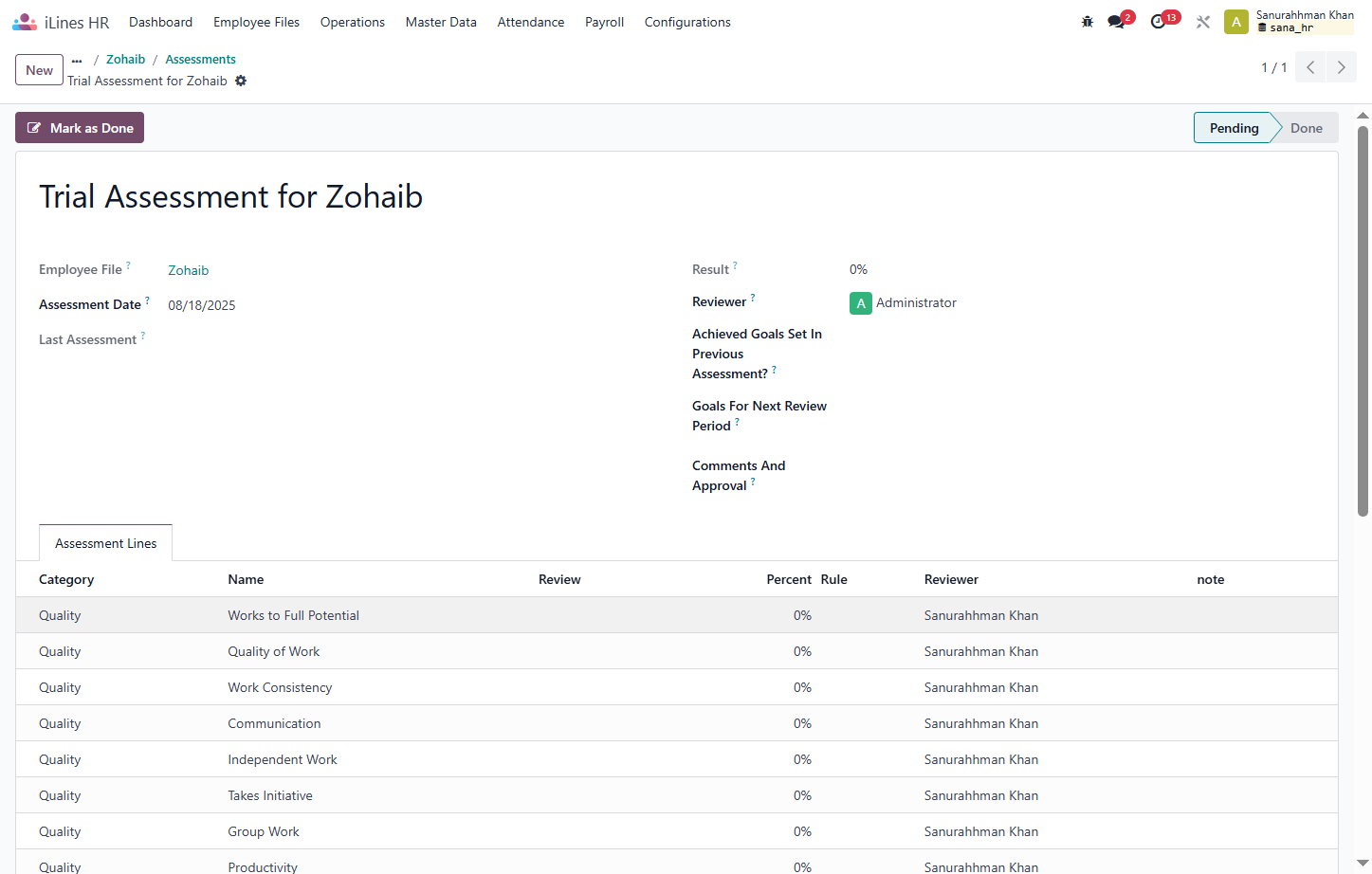Viewport: 1372px width, 874px height.
Task: Show help tooltip for Last Assessment
Action: tap(143, 335)
